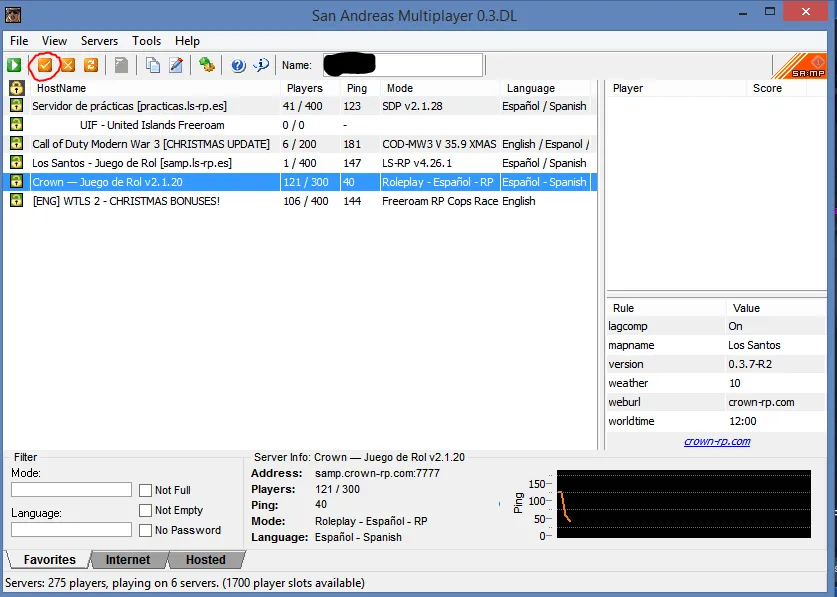
Task: Click the worldtime rule row
Action: pyautogui.click(x=716, y=421)
